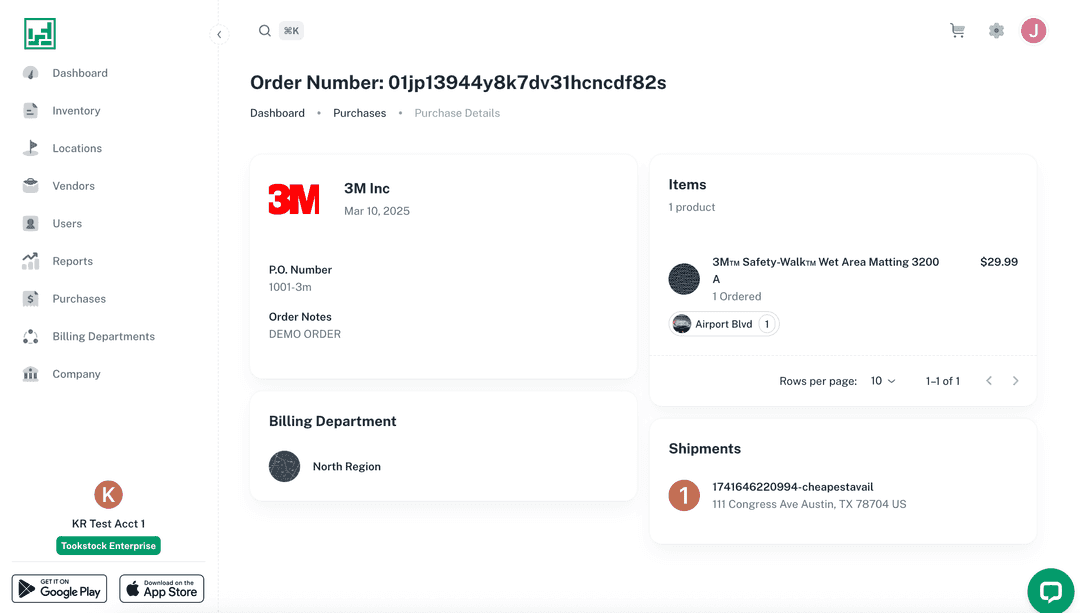Go to next page of items
Image resolution: width=1080 pixels, height=613 pixels.
coord(1015,381)
